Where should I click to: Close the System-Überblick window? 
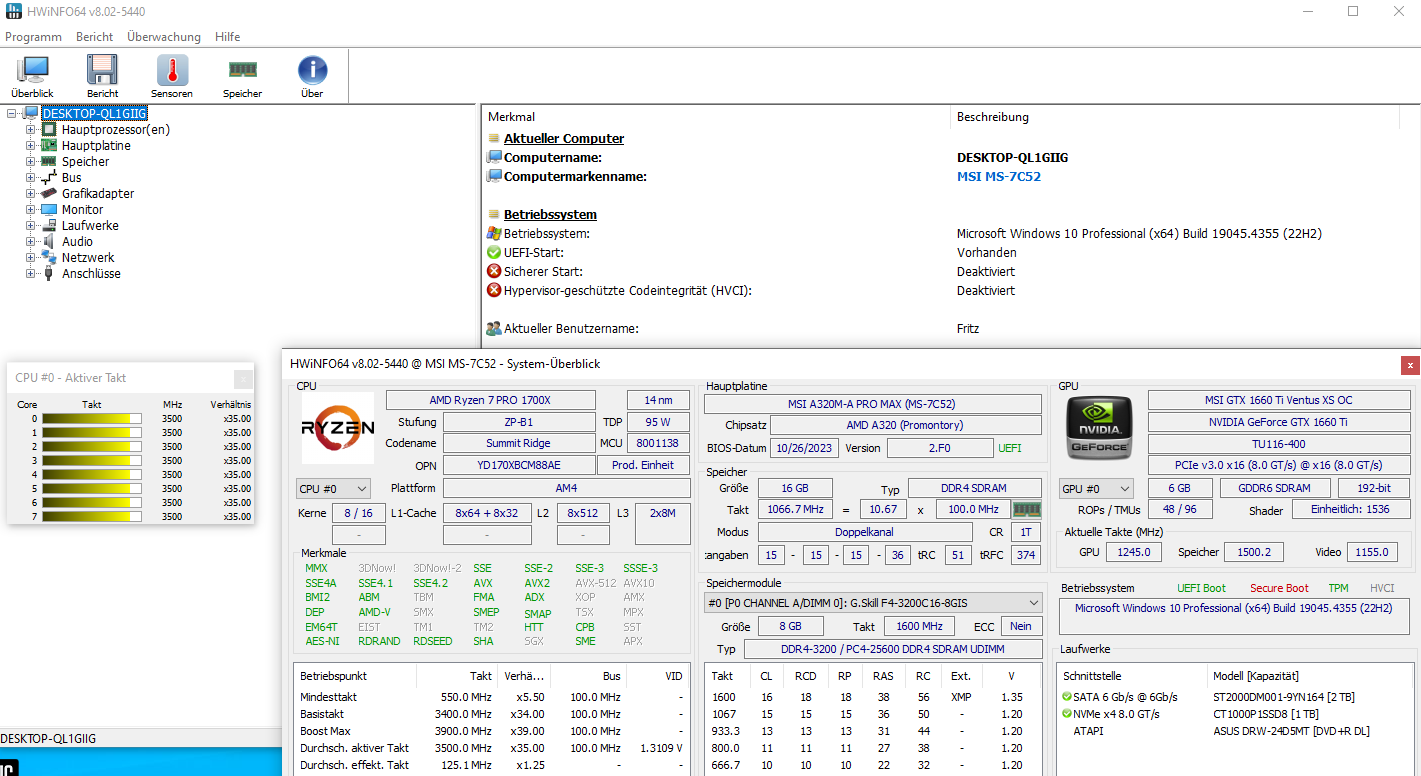1410,365
